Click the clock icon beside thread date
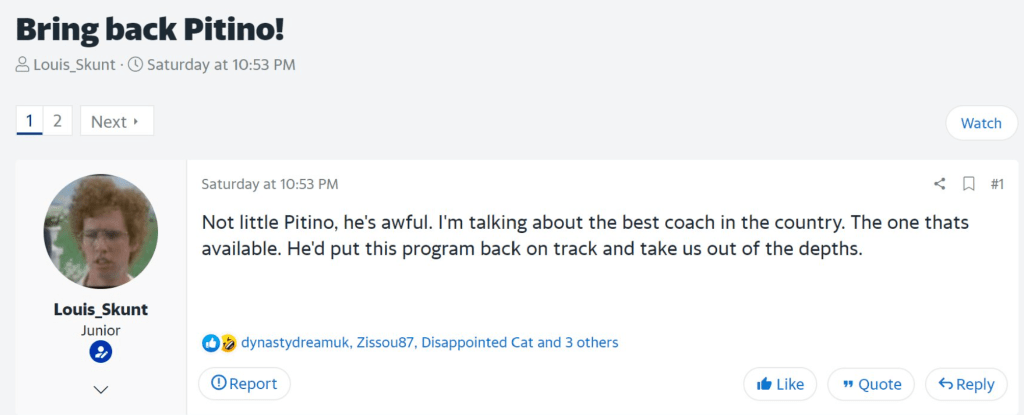The width and height of the screenshot is (1024, 415). pyautogui.click(x=135, y=66)
